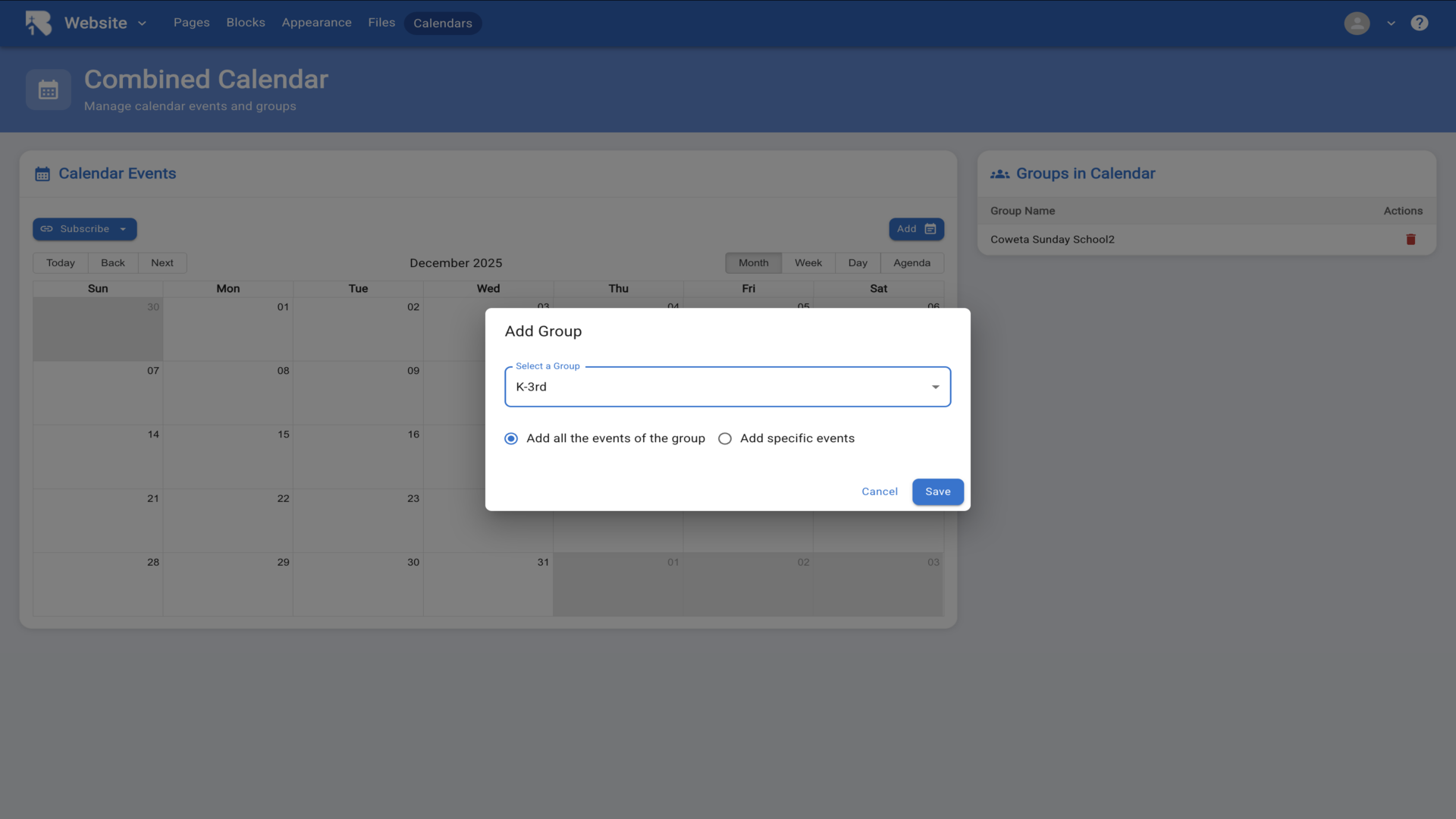The image size is (1456, 819).
Task: Click the Calendar Events panel icon
Action: 42,174
